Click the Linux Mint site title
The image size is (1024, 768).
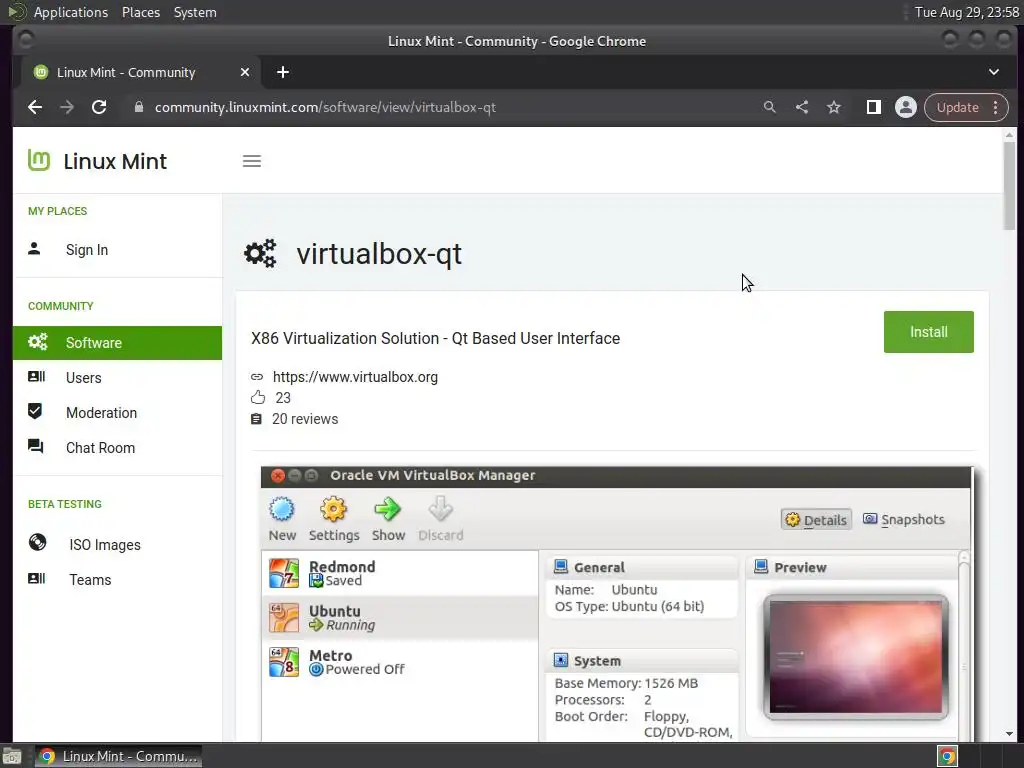115,161
